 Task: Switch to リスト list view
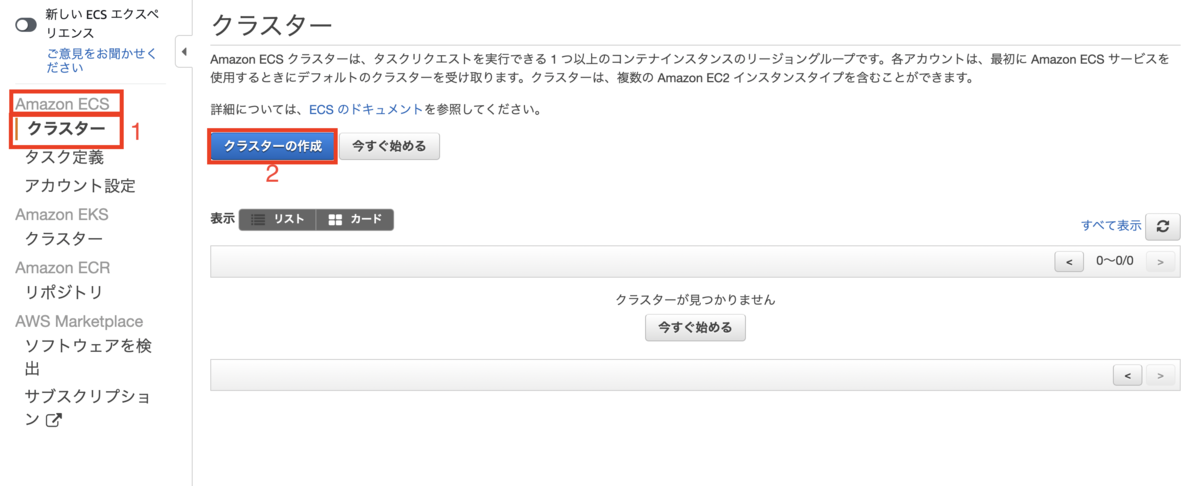tap(278, 220)
